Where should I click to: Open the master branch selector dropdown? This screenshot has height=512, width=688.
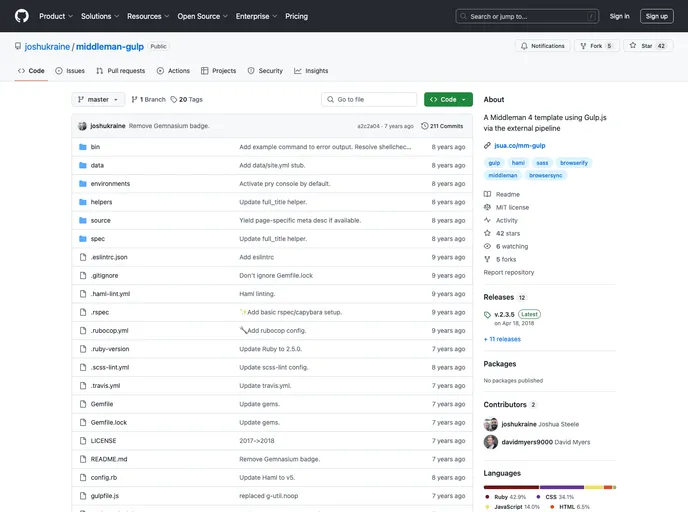[x=98, y=100]
